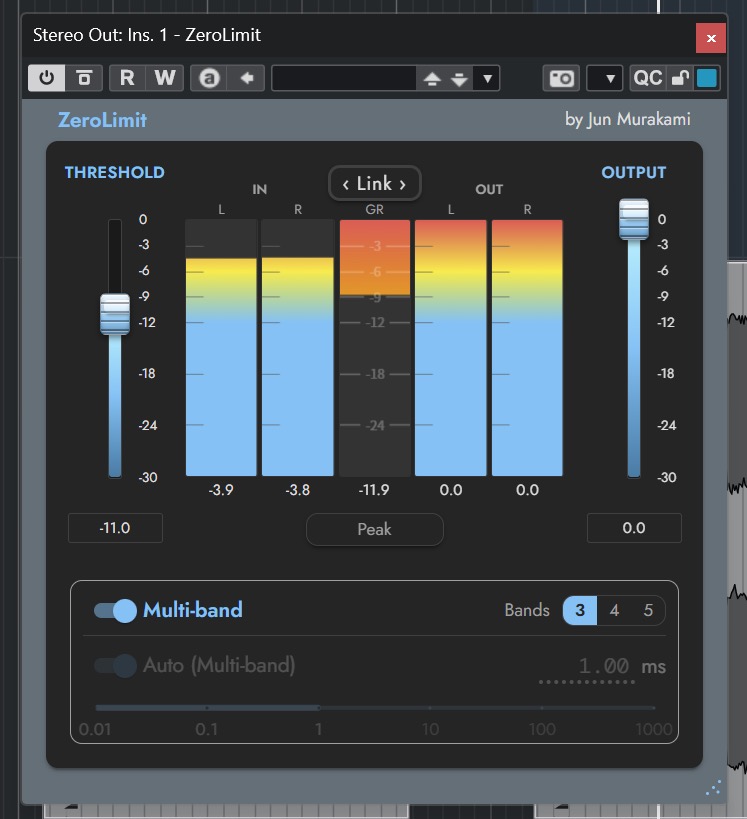Click the OUT right meter

click(x=527, y=348)
